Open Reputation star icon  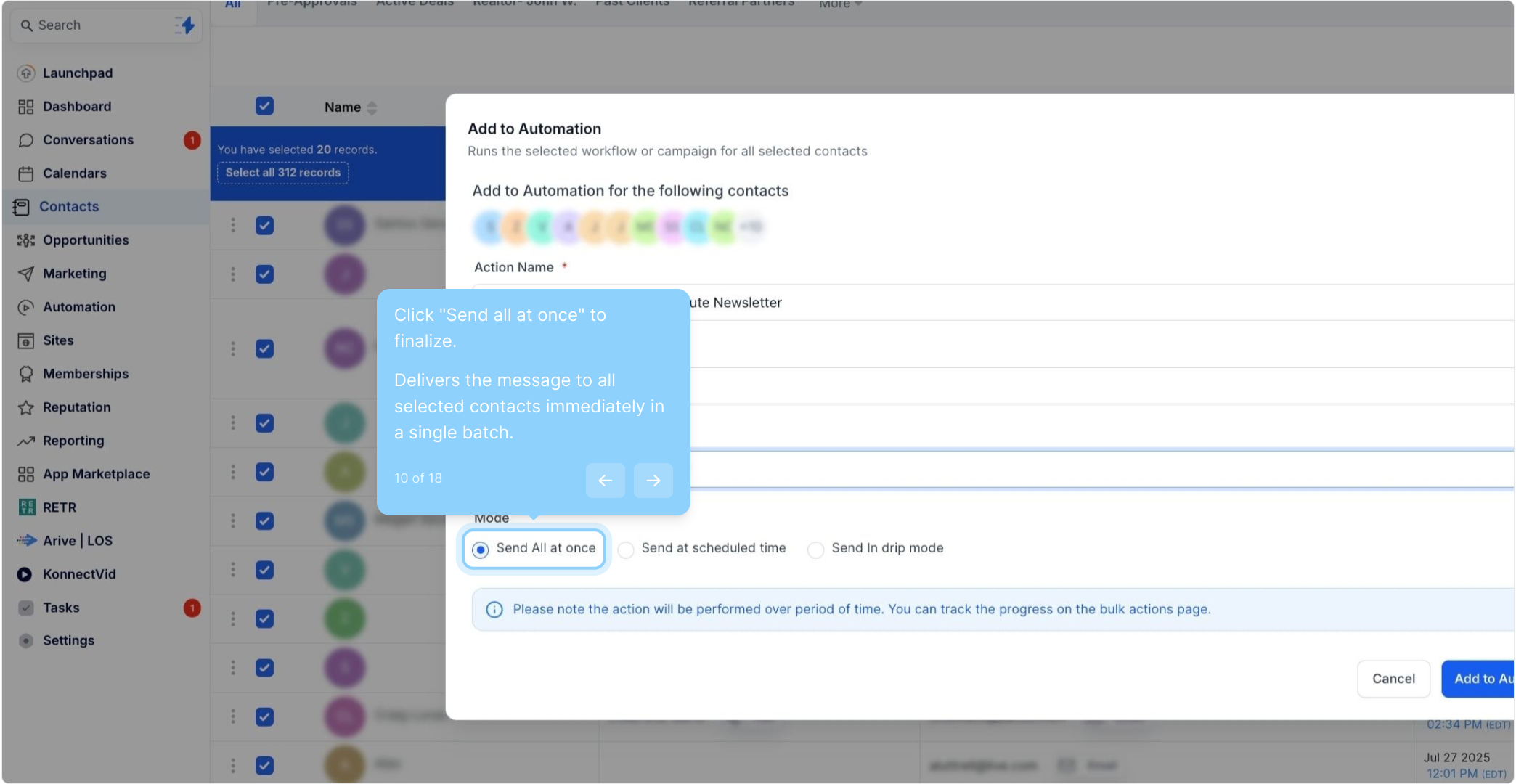26,407
